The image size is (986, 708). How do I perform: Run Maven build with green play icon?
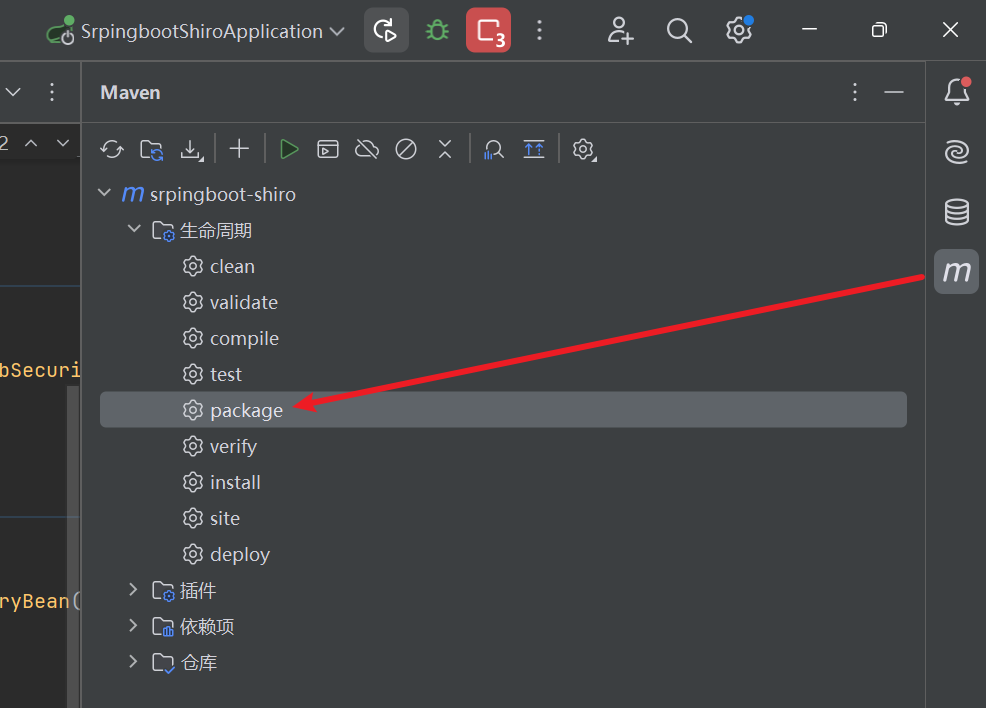pos(289,150)
